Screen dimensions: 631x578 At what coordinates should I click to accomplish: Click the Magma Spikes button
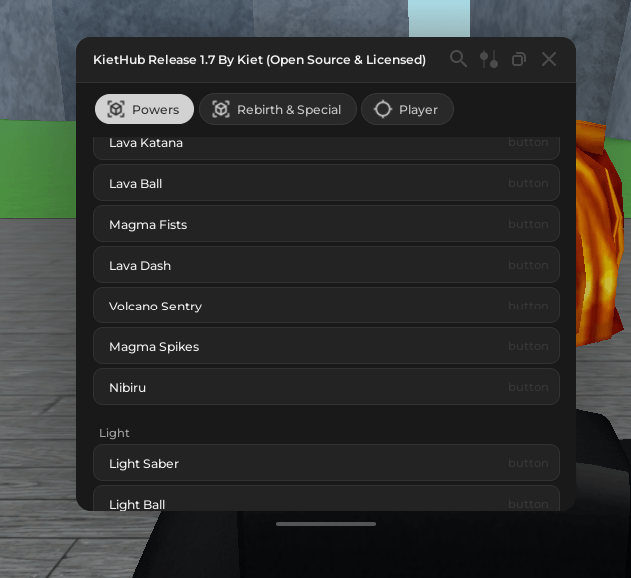(x=326, y=346)
